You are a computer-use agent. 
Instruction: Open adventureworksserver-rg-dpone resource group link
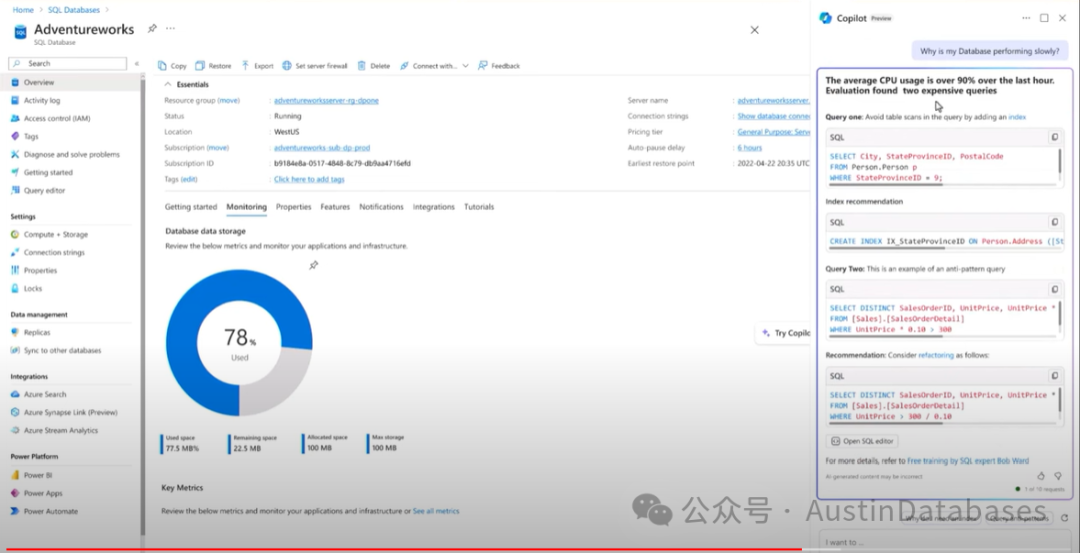point(326,101)
